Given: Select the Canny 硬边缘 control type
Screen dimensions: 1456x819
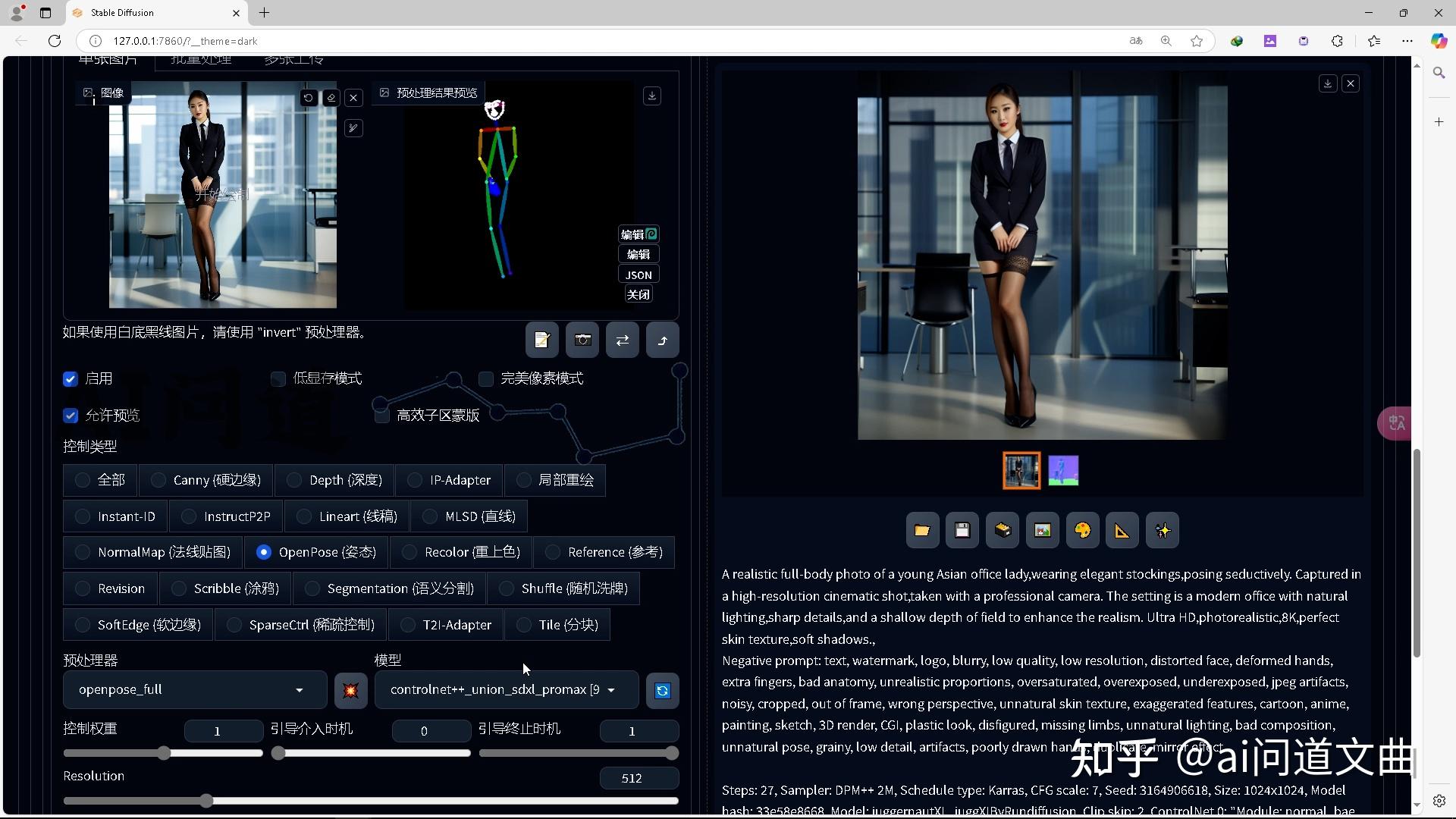Looking at the screenshot, I should 158,479.
